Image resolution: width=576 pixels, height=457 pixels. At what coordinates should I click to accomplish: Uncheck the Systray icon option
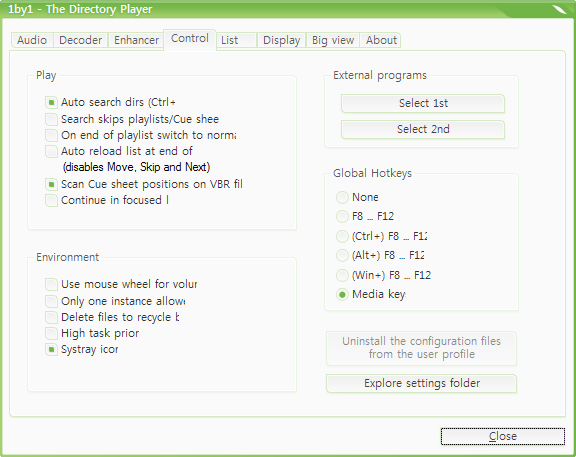point(51,349)
